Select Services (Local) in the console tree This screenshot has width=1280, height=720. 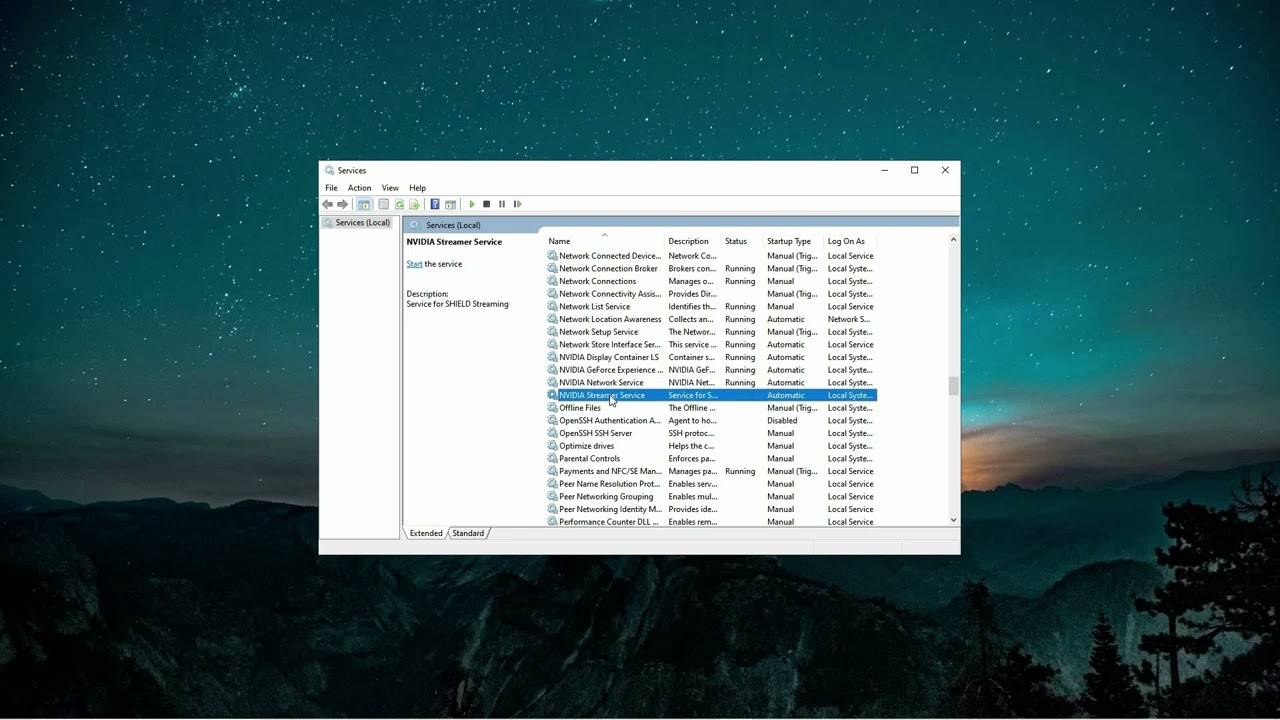pyautogui.click(x=362, y=223)
